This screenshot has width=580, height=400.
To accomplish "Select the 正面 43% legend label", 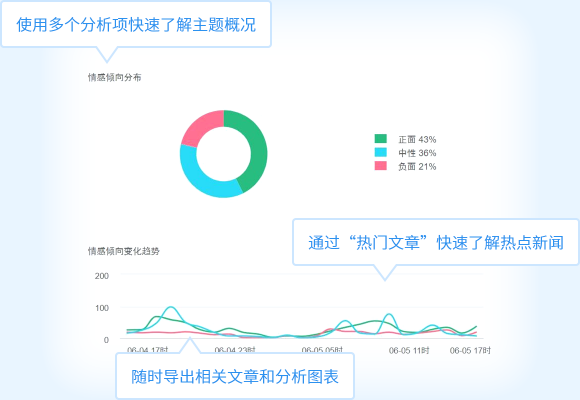I will pos(417,140).
